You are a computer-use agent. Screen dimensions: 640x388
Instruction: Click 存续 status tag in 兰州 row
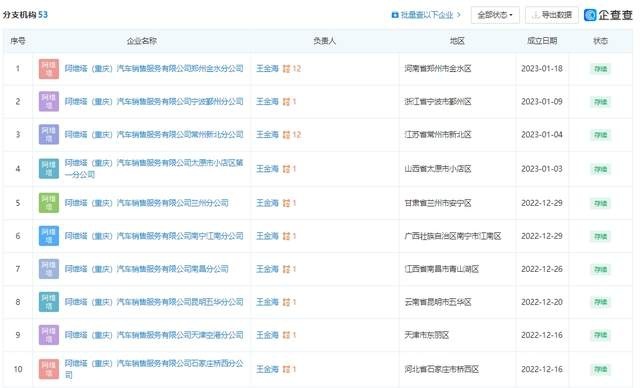coord(600,203)
